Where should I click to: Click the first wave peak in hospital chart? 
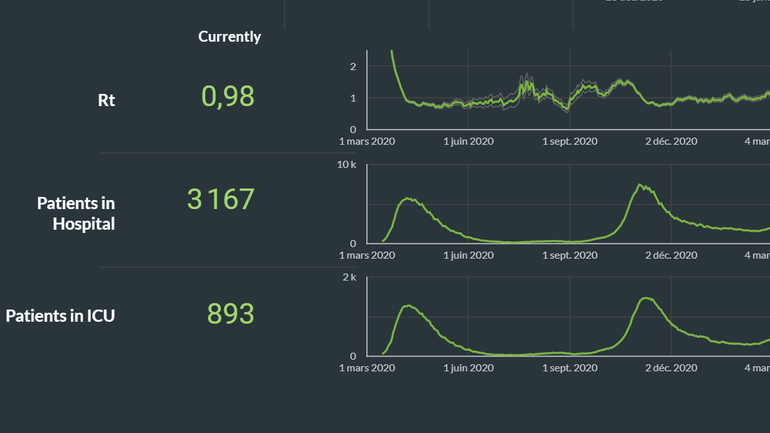[408, 199]
